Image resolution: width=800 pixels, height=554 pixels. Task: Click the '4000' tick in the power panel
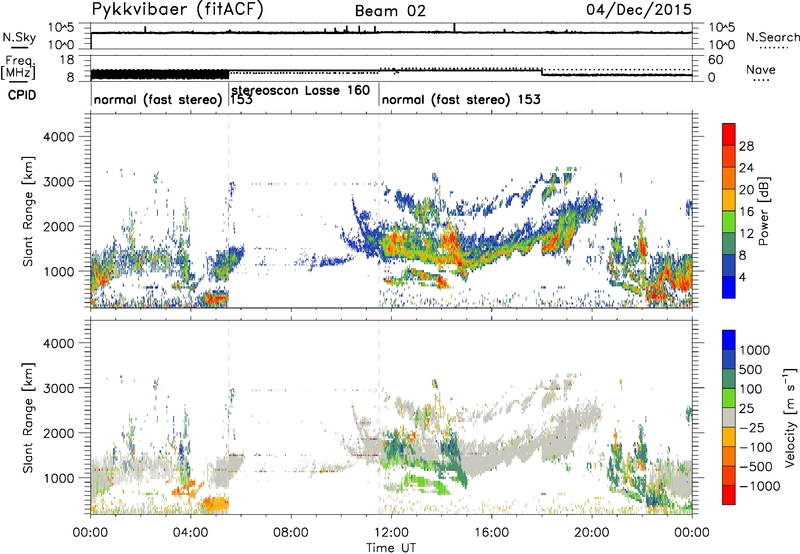(58, 137)
